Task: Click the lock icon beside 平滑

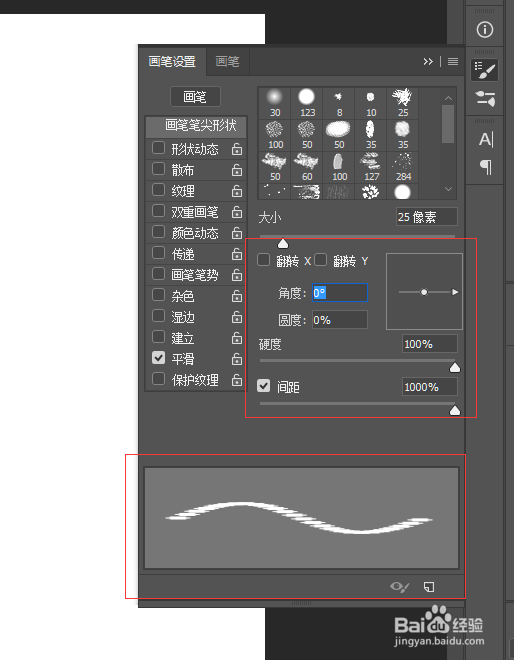Action: coord(237,359)
